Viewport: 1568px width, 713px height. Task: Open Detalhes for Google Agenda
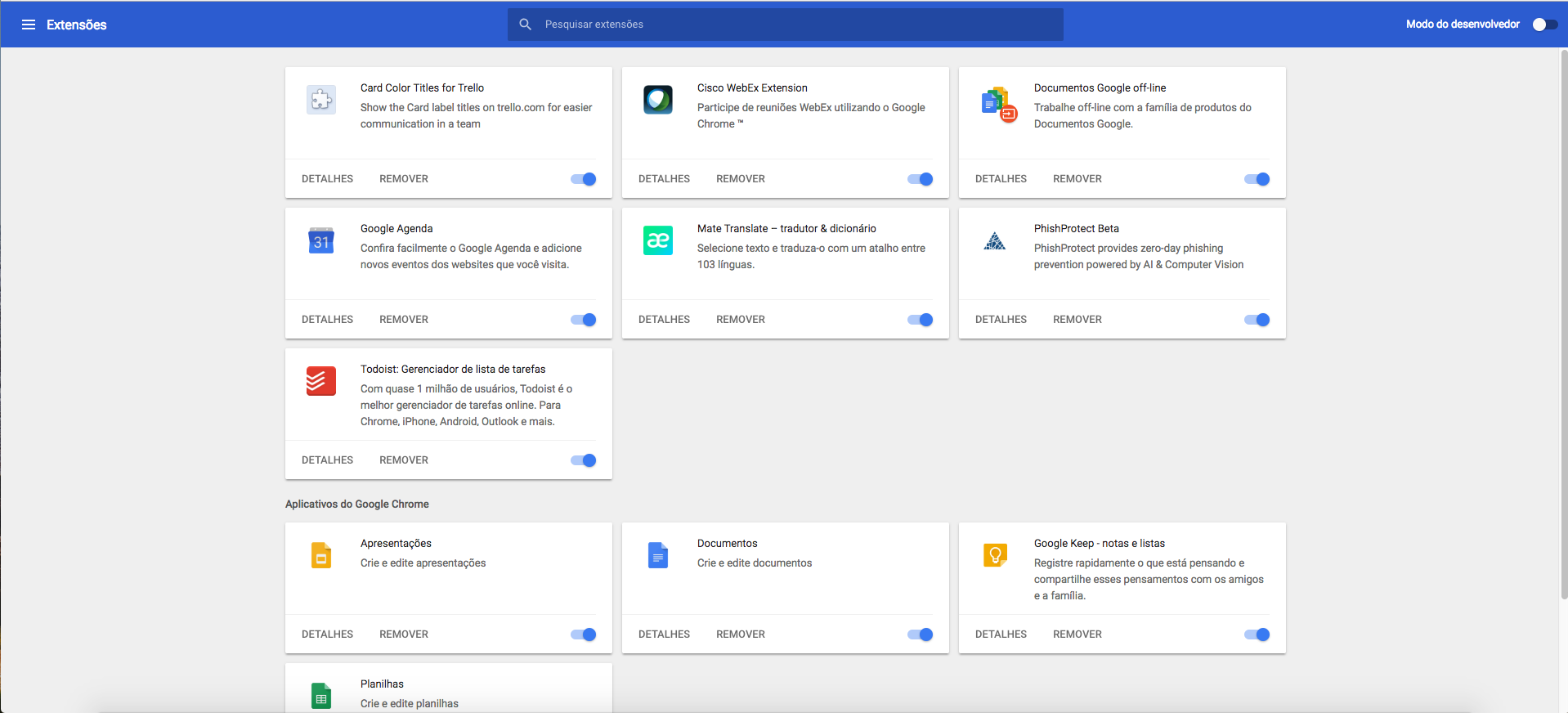tap(327, 320)
